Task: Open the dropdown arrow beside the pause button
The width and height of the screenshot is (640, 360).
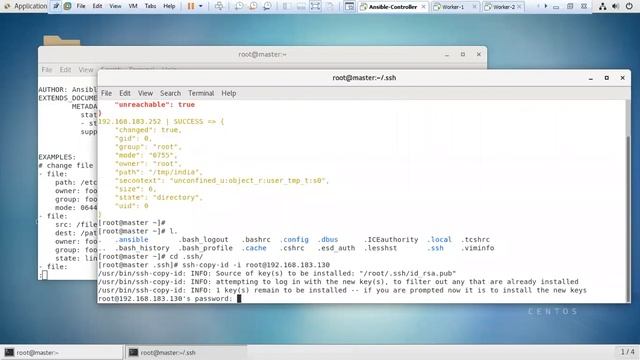Action: 200,6
